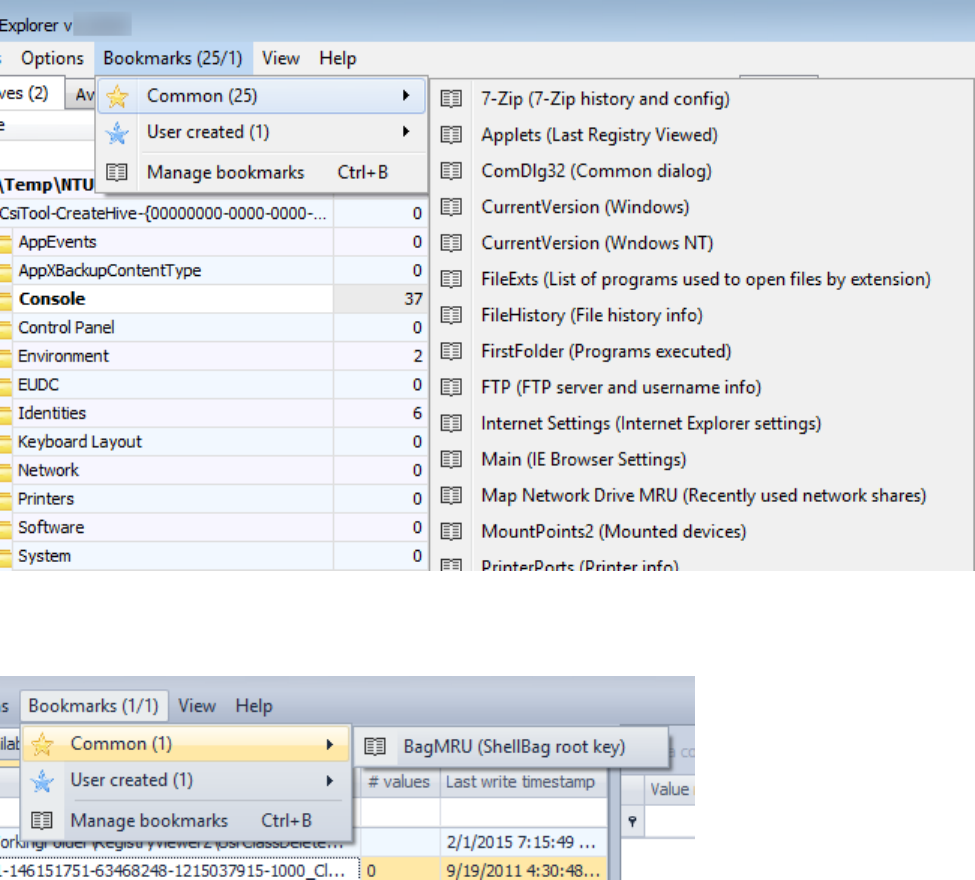This screenshot has width=975, height=880.
Task: Click the book icon beside Manage bookmarks in the lower Bookmarks (1/1) menu
Action: click(42, 820)
